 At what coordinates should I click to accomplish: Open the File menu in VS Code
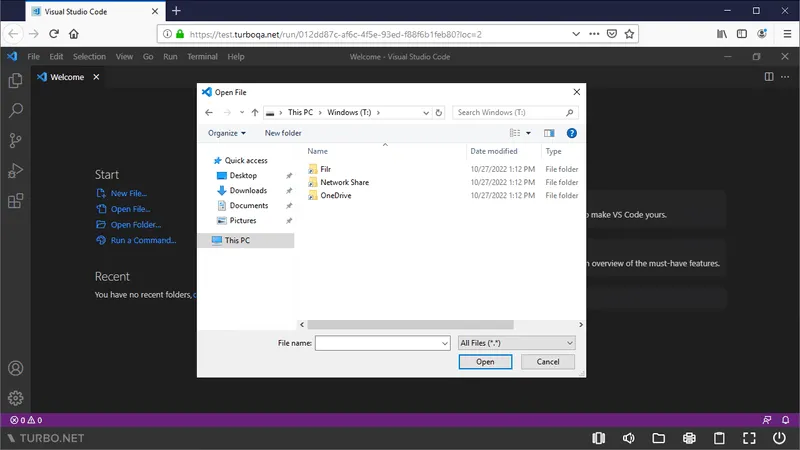(34, 57)
